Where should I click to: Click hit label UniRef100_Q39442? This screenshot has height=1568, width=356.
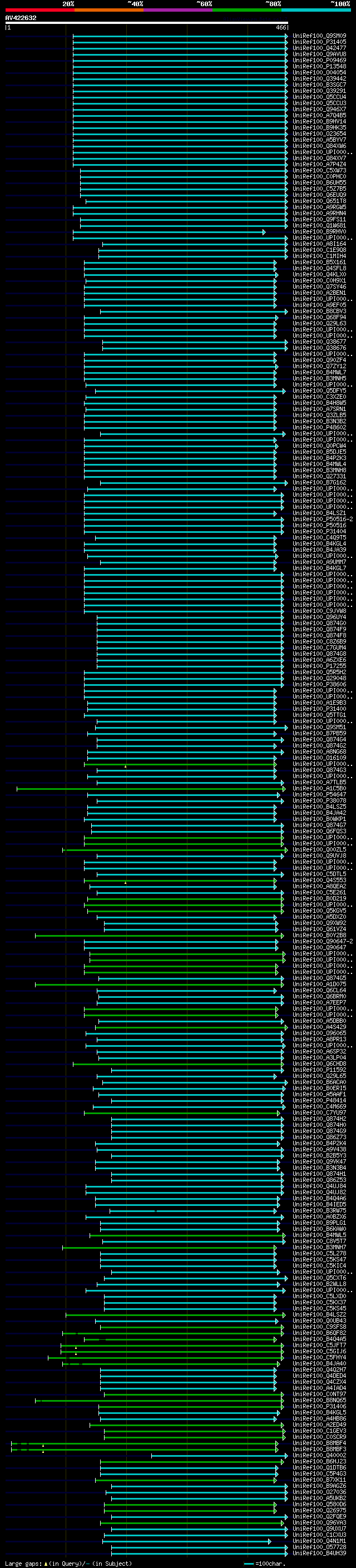319,78
